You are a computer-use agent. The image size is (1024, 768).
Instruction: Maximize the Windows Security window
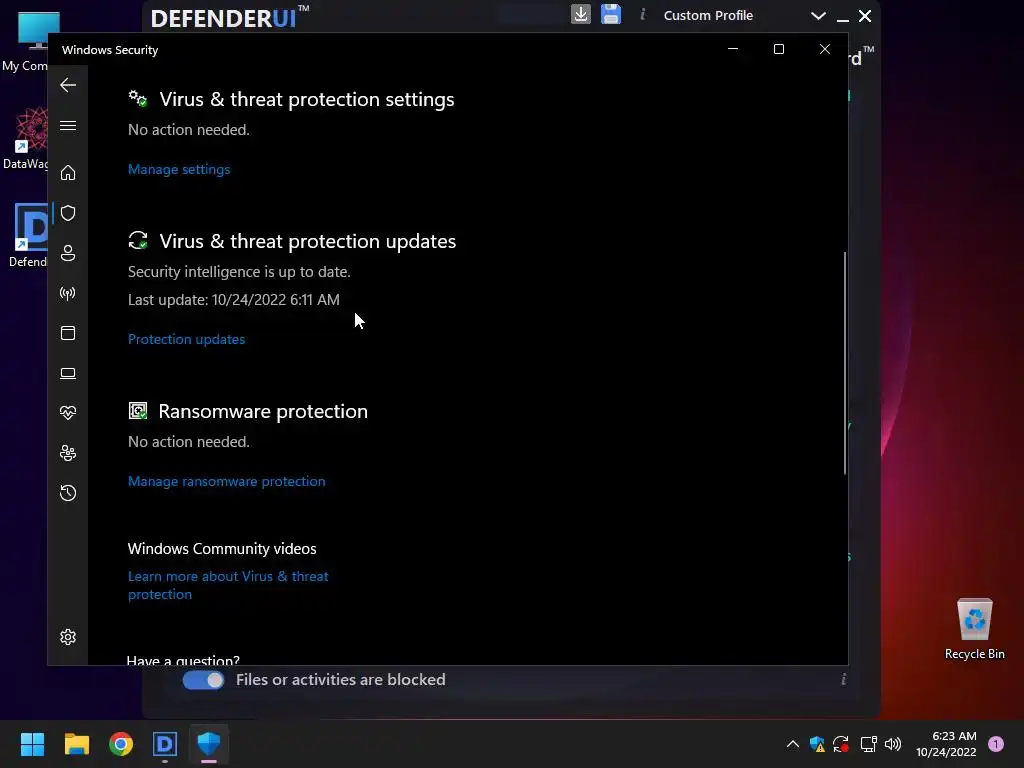click(778, 49)
